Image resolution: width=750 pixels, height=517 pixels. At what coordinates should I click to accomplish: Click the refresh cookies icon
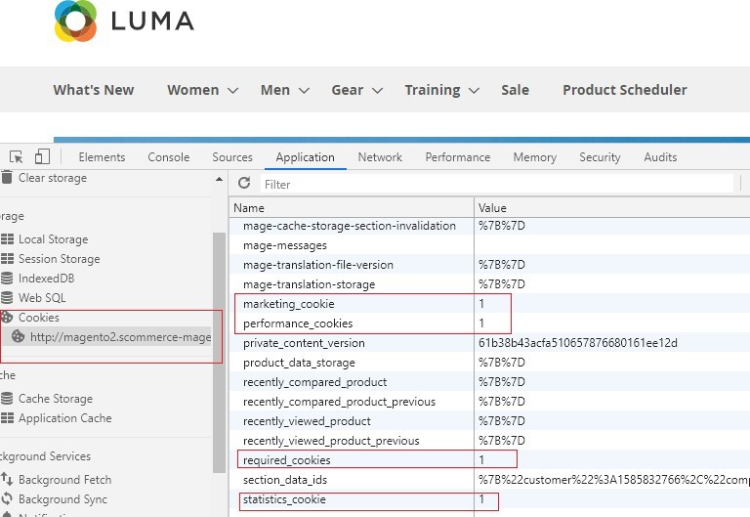(x=244, y=184)
